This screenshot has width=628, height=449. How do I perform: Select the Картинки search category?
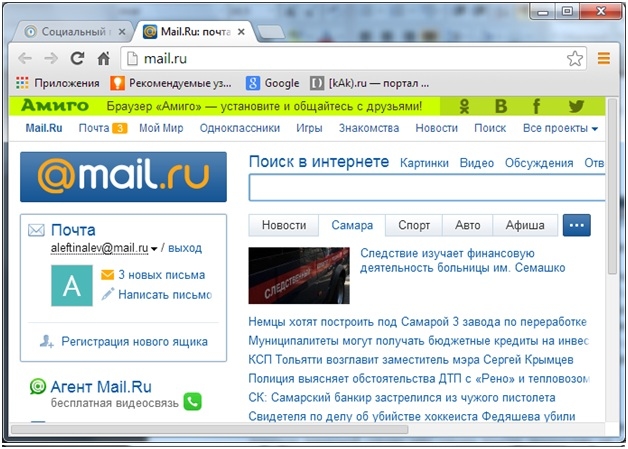[x=424, y=163]
